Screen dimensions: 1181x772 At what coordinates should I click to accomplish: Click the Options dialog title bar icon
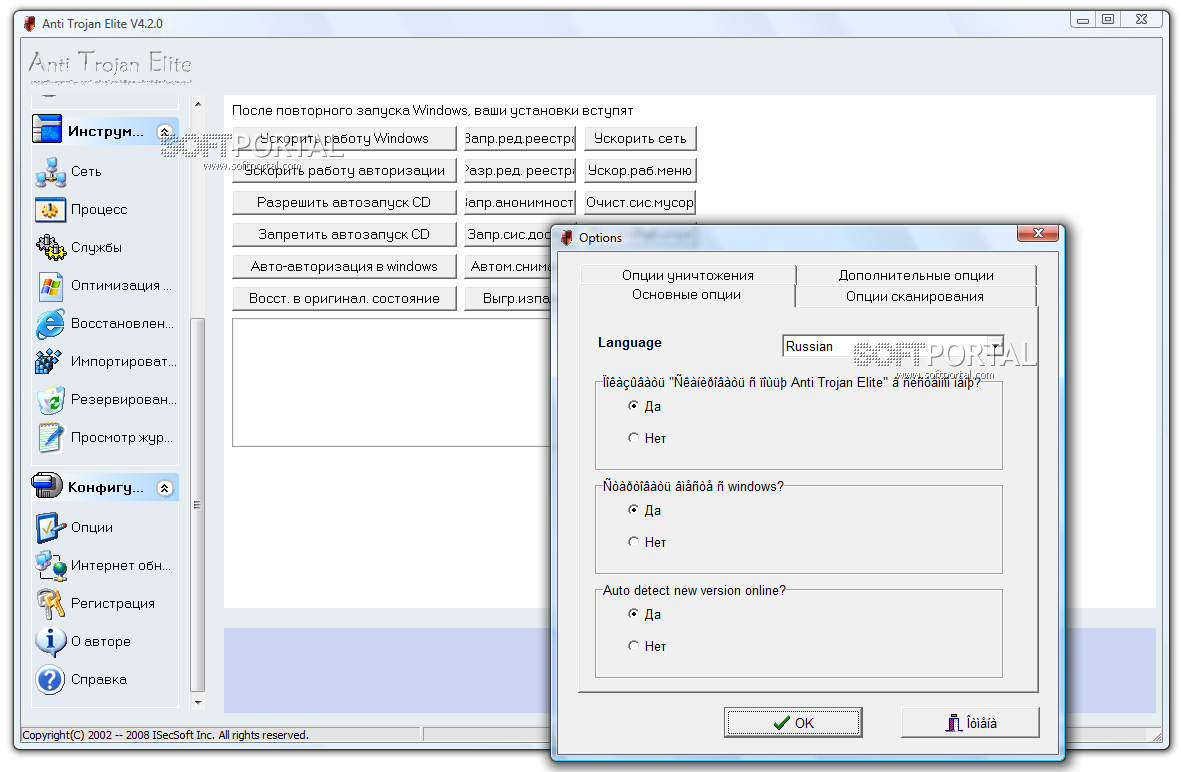pos(566,238)
